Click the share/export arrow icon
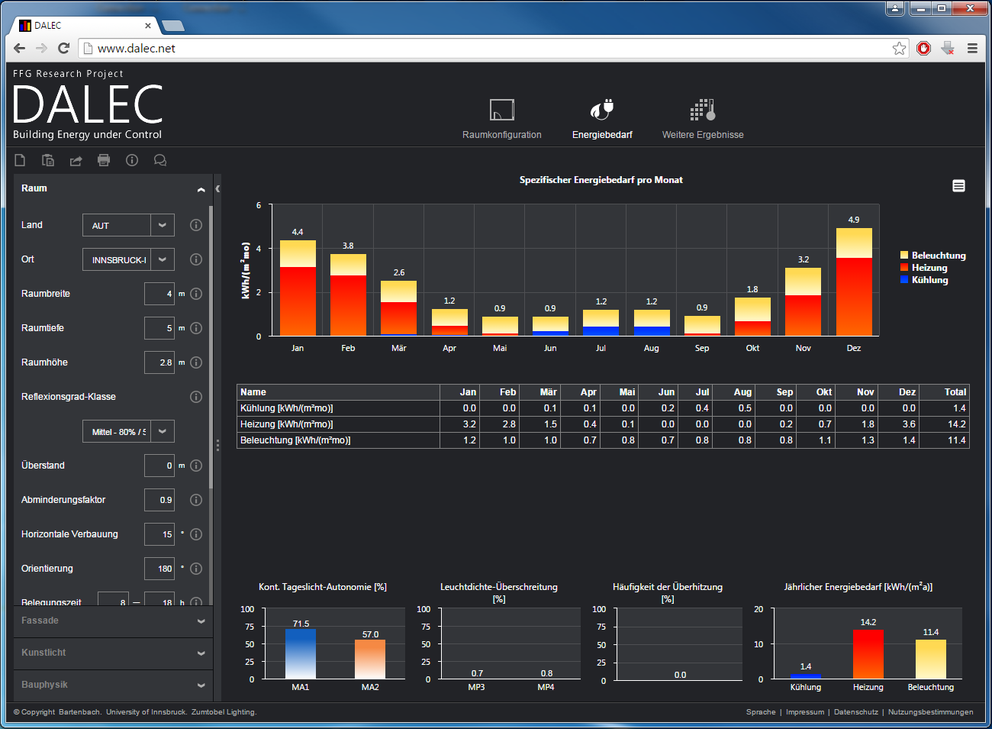Viewport: 992px width, 729px height. 76,160
